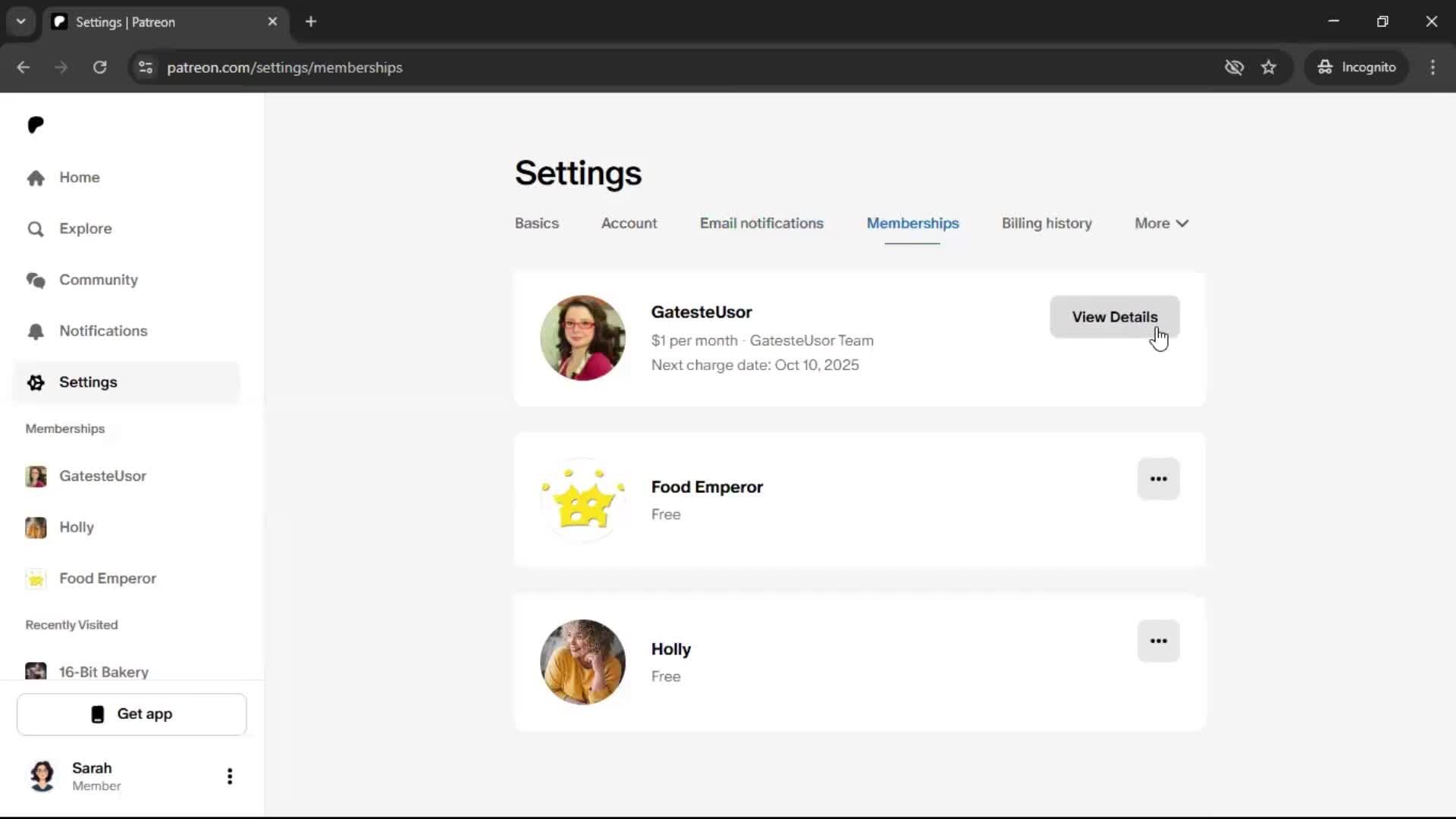Click the Incognito indicator button
The height and width of the screenshot is (819, 1456).
(1357, 67)
